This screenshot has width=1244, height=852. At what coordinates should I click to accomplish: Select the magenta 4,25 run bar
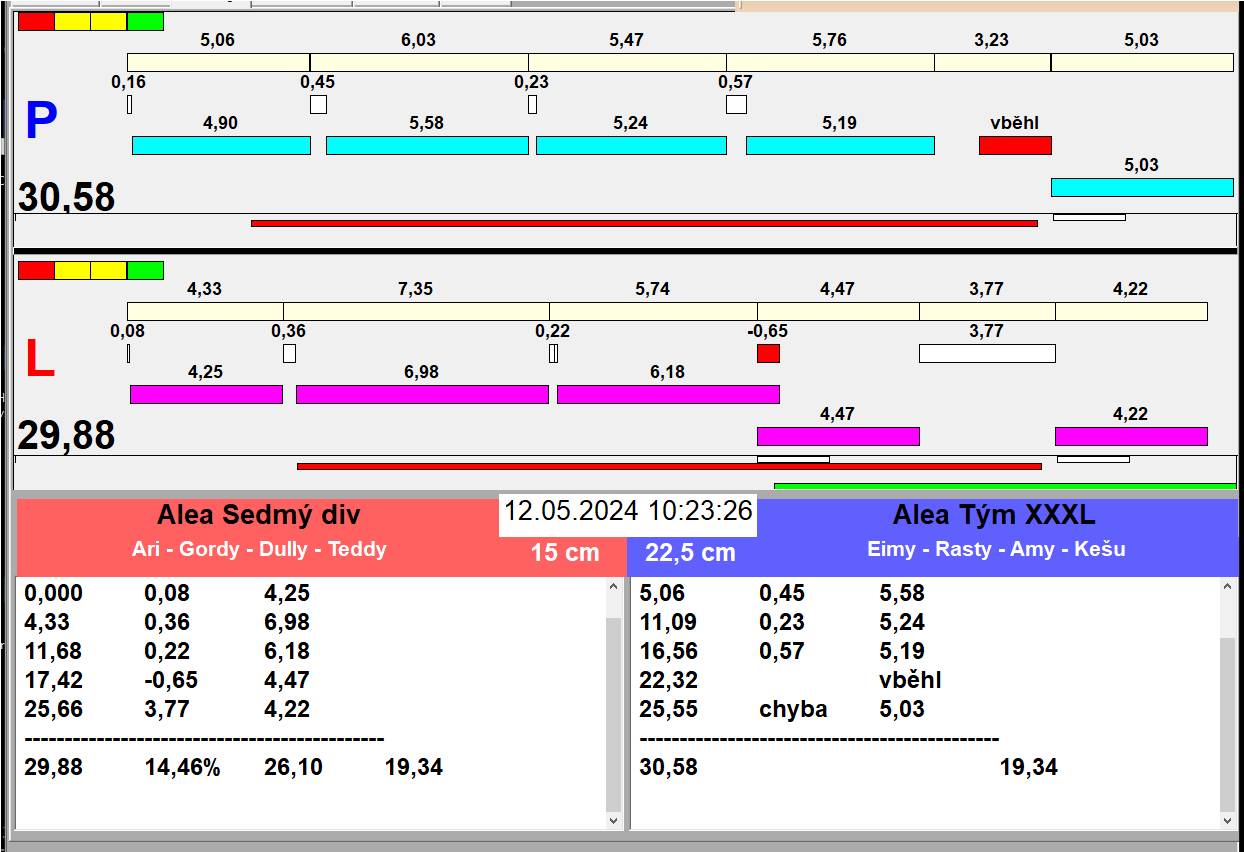point(206,394)
